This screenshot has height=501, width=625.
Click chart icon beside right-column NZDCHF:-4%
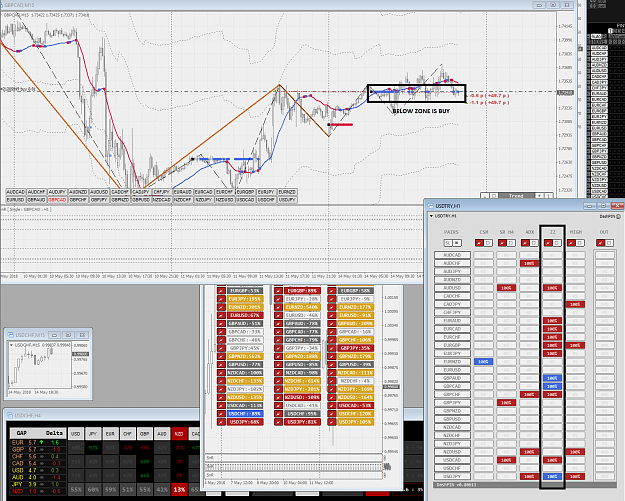332,381
